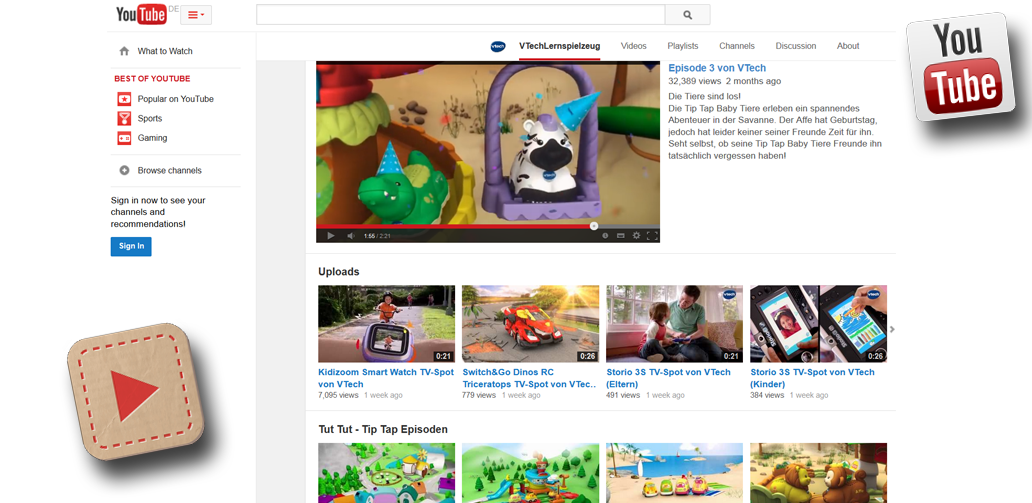Open the player settings gear
The width and height of the screenshot is (1032, 503).
pyautogui.click(x=636, y=236)
